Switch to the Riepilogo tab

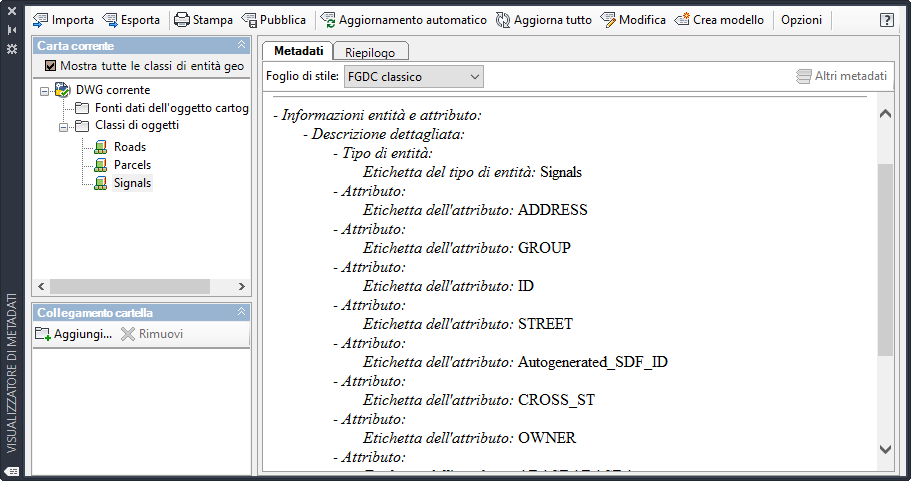point(370,52)
